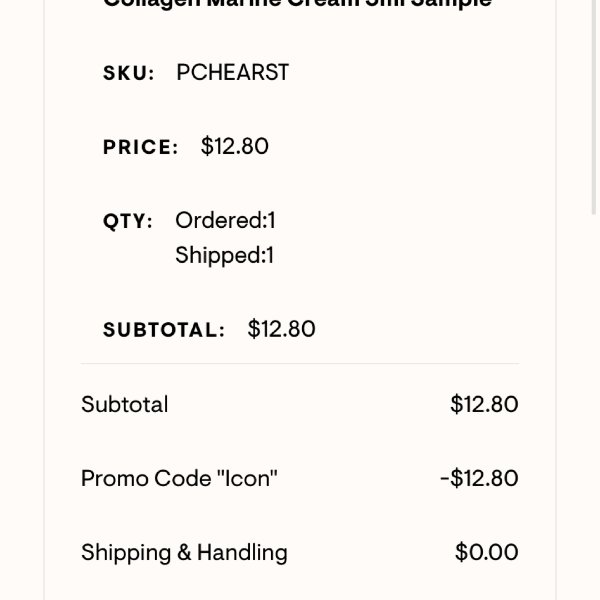Select the PCHEARST SKU value
Screen dimensions: 600x600
[x=232, y=72]
